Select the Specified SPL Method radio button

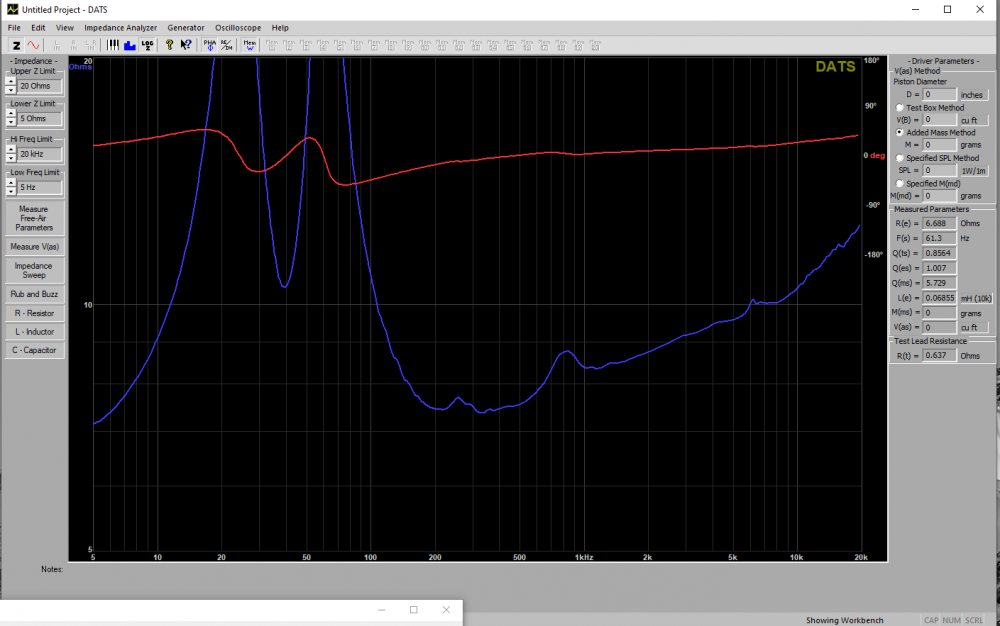pos(900,158)
